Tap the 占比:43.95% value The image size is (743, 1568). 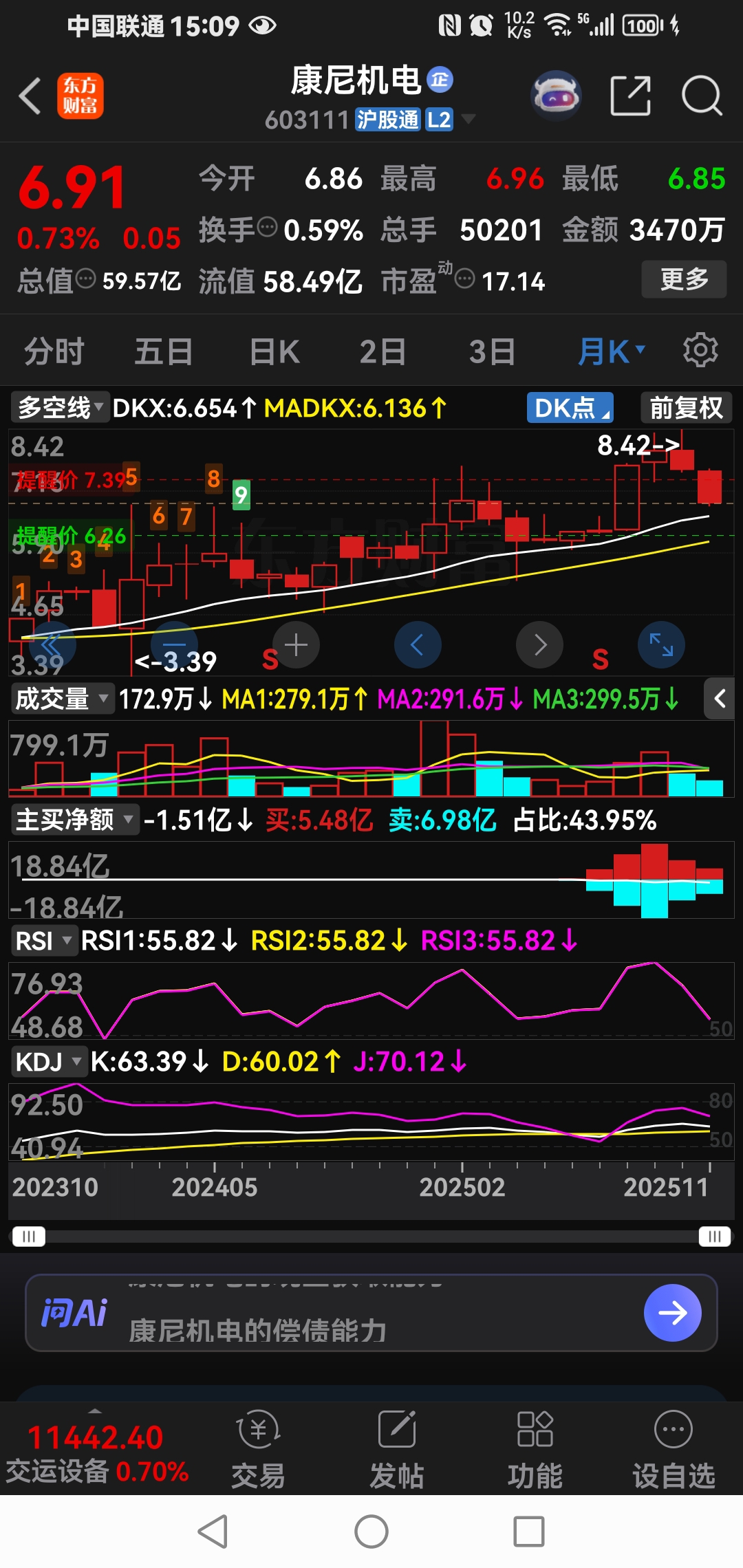point(585,820)
